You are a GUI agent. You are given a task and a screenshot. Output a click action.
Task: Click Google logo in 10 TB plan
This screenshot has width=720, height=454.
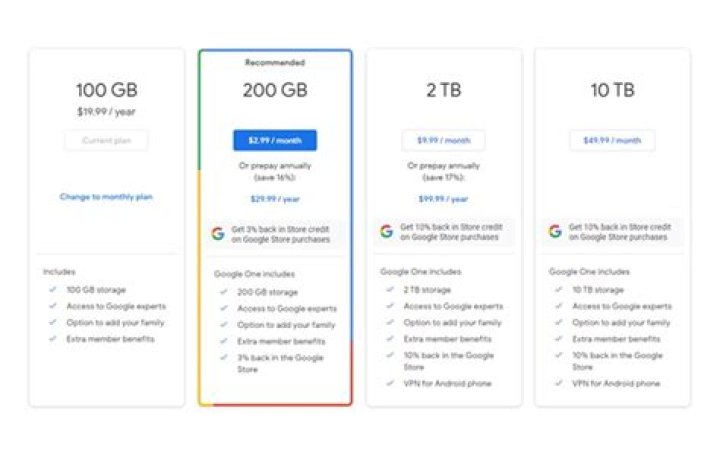coord(554,231)
